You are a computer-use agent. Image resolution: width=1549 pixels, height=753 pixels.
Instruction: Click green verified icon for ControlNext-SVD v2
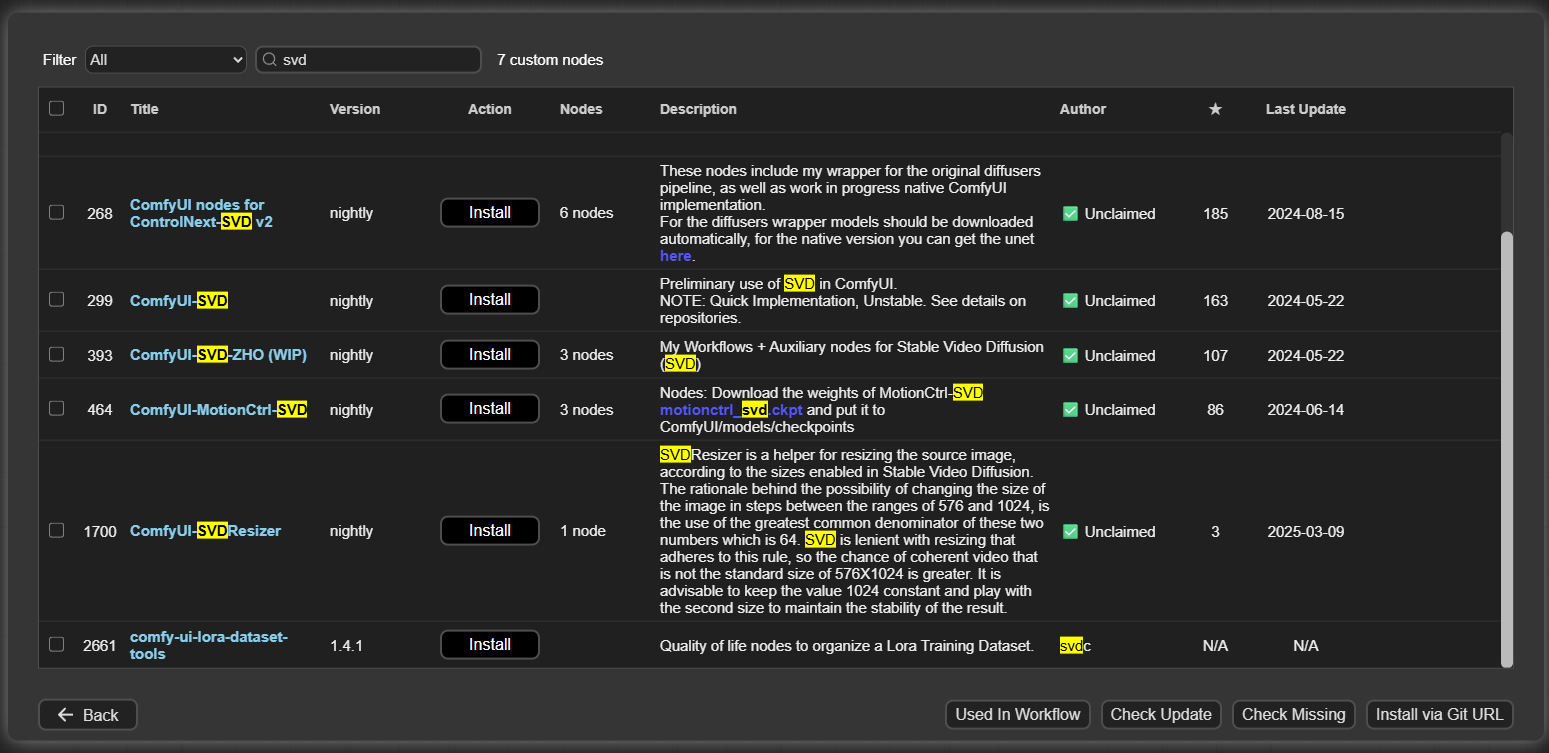1070,213
